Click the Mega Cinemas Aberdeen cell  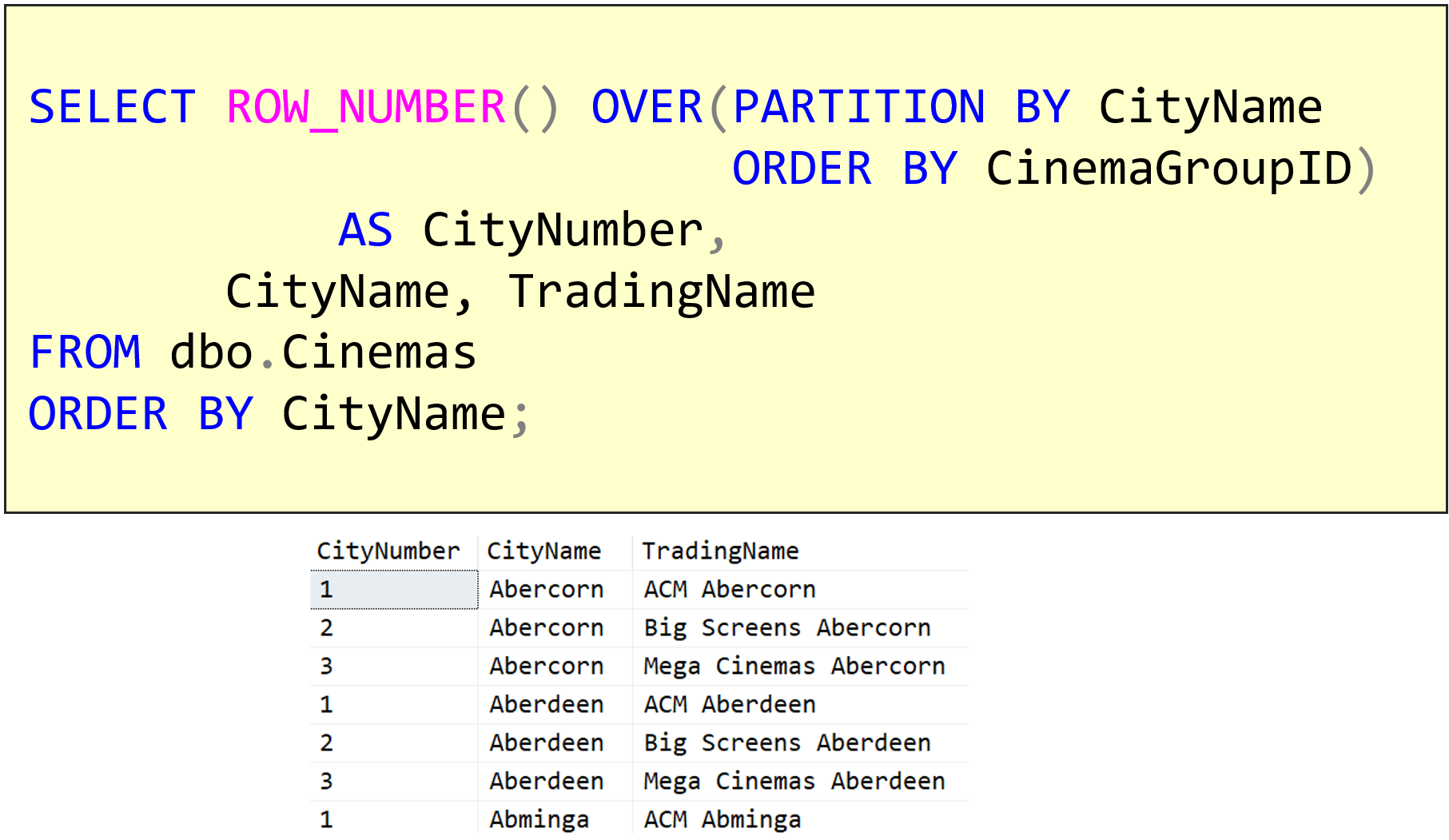794,781
